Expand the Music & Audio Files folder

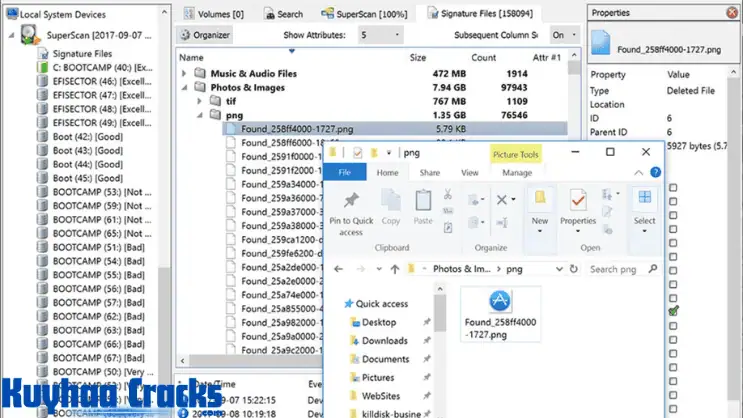(x=184, y=73)
